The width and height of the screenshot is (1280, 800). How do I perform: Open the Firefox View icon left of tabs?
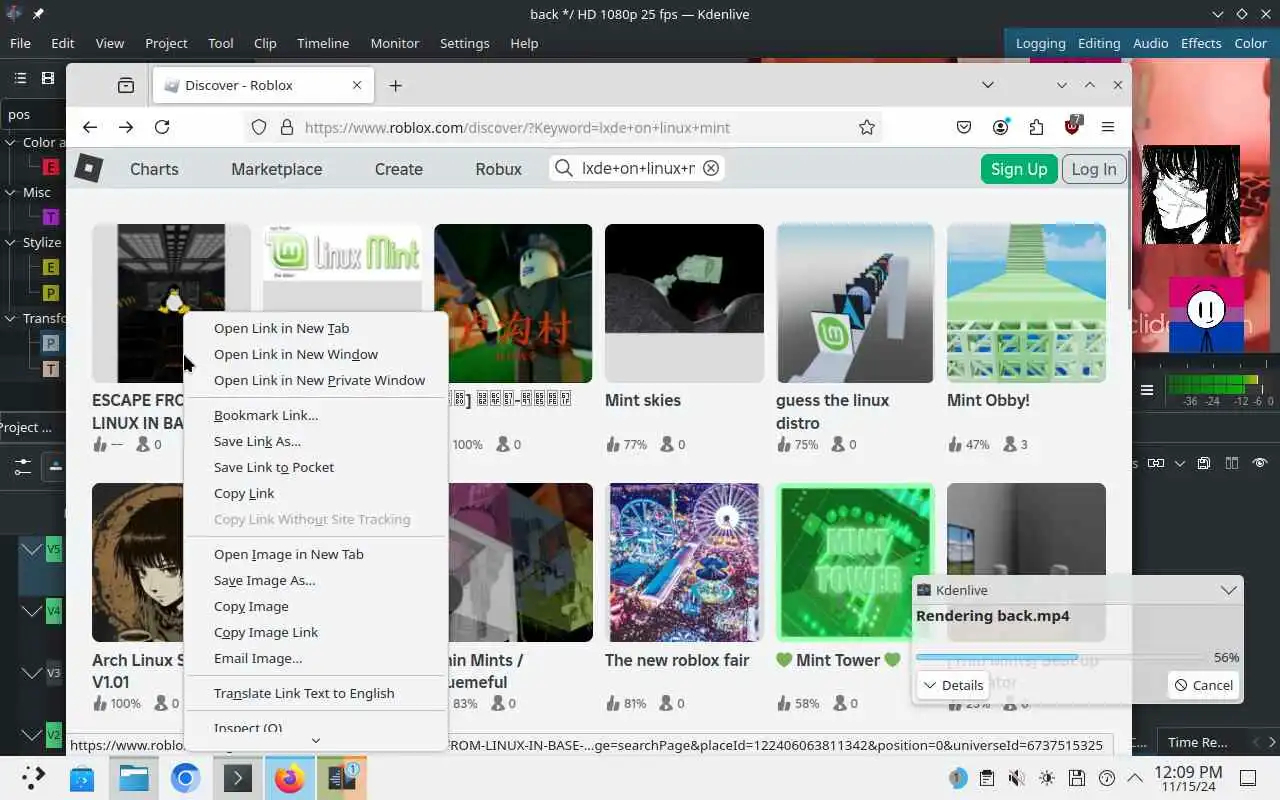[x=126, y=85]
